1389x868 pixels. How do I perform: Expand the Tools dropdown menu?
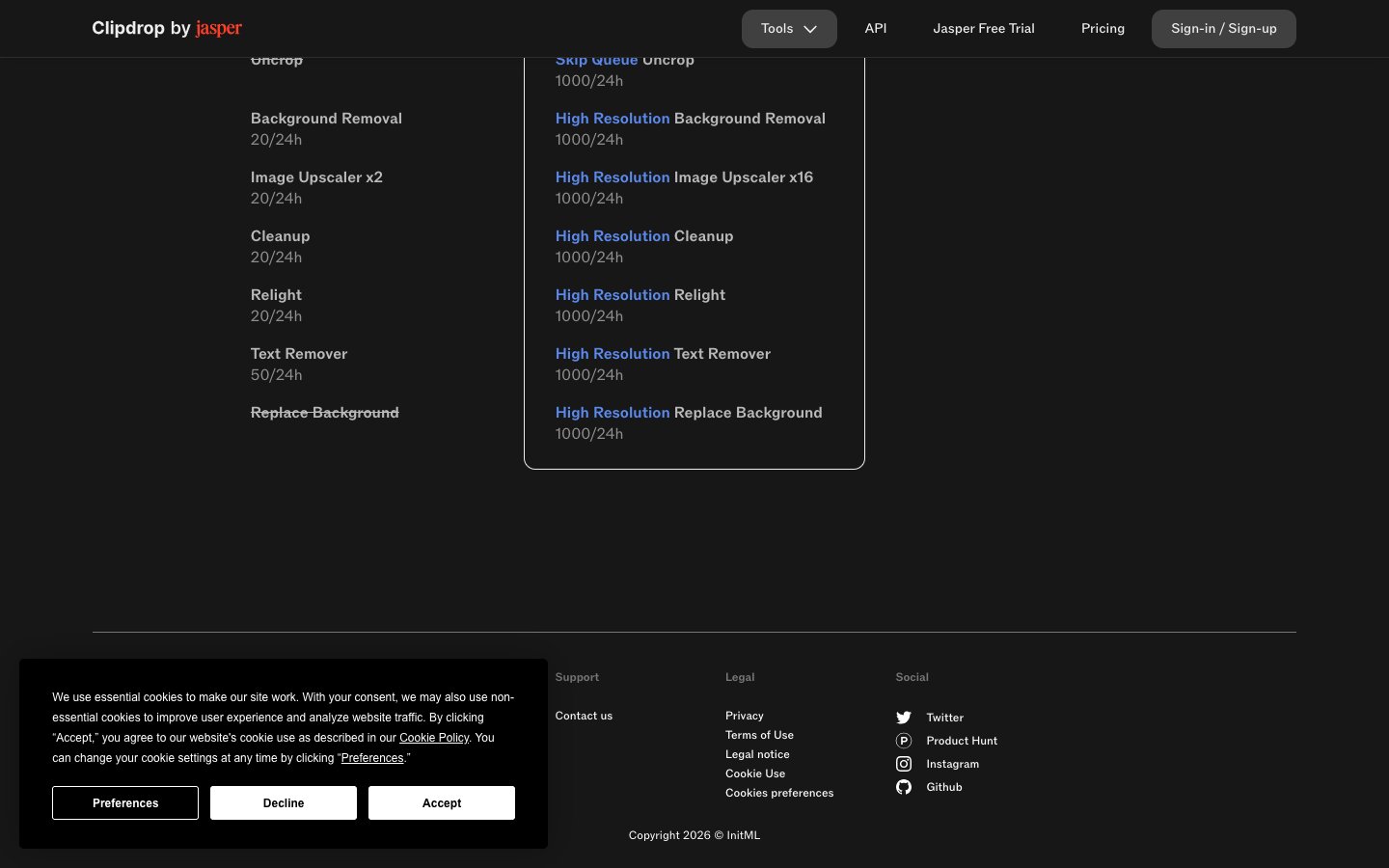click(x=789, y=29)
